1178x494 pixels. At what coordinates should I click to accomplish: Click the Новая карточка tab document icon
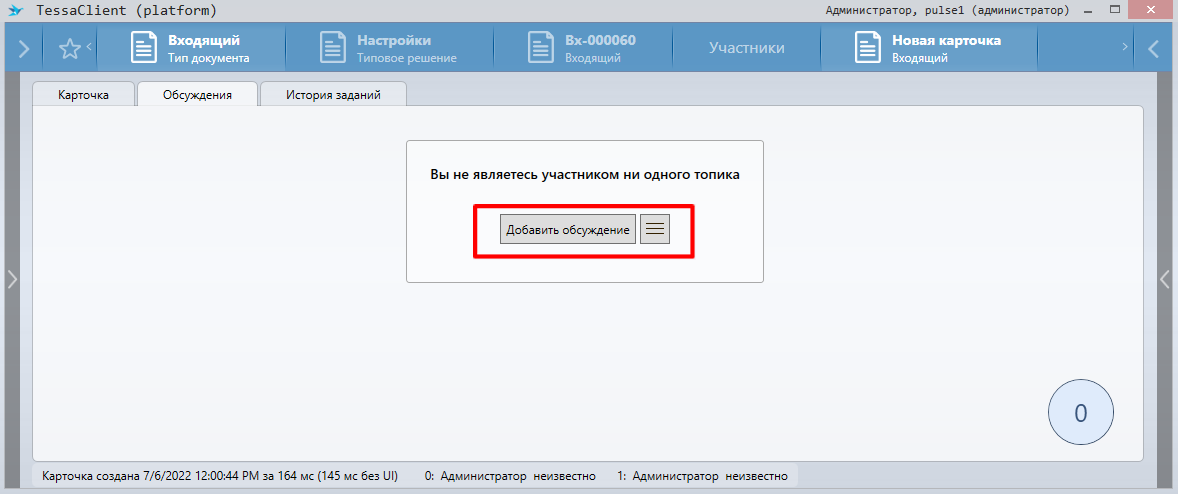point(868,48)
